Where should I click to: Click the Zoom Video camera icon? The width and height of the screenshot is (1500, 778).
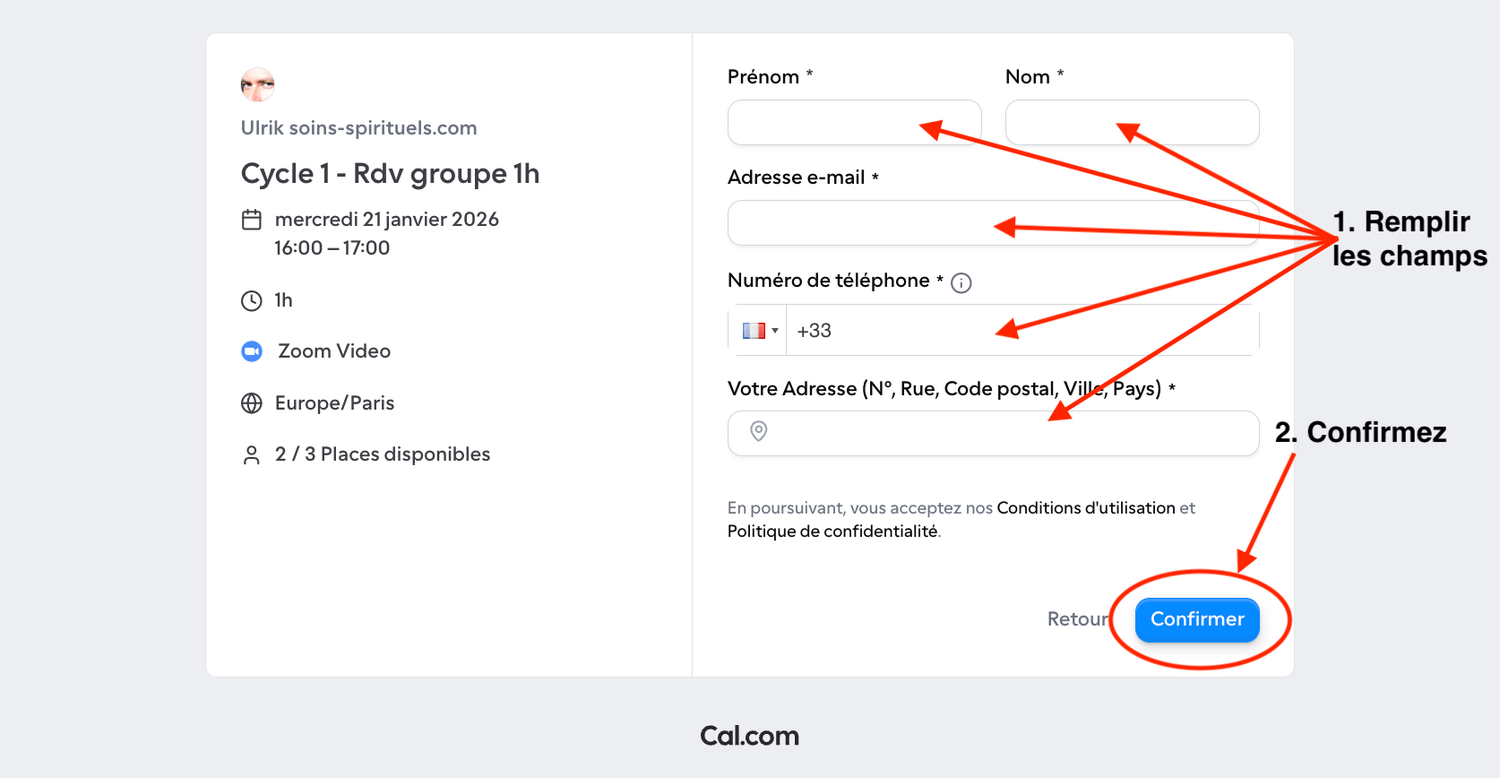pos(251,351)
